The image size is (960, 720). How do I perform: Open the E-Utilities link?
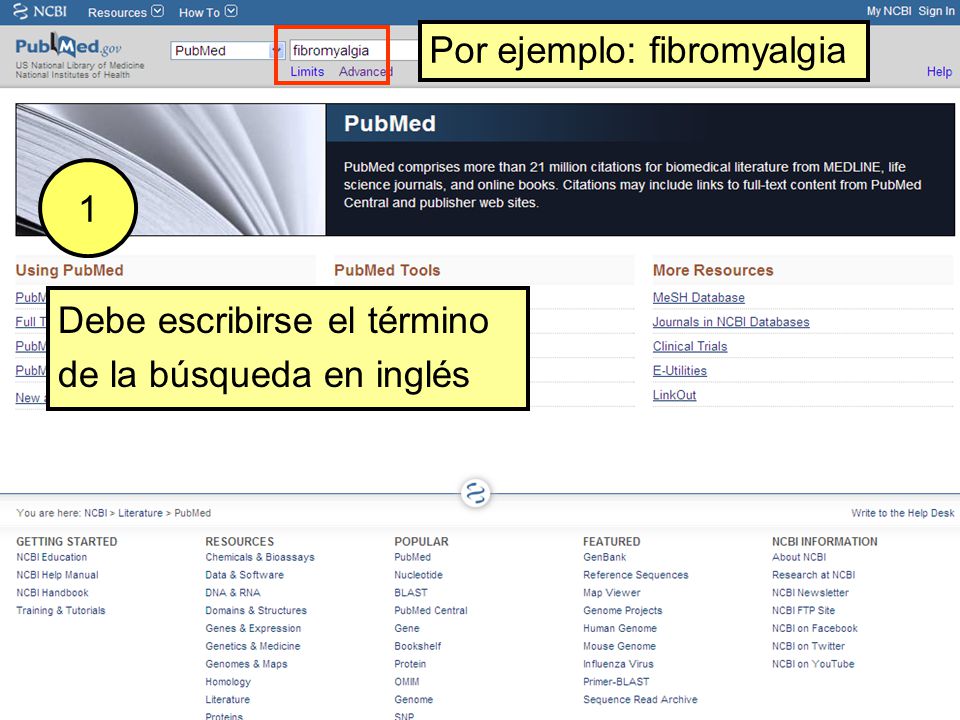coord(680,371)
